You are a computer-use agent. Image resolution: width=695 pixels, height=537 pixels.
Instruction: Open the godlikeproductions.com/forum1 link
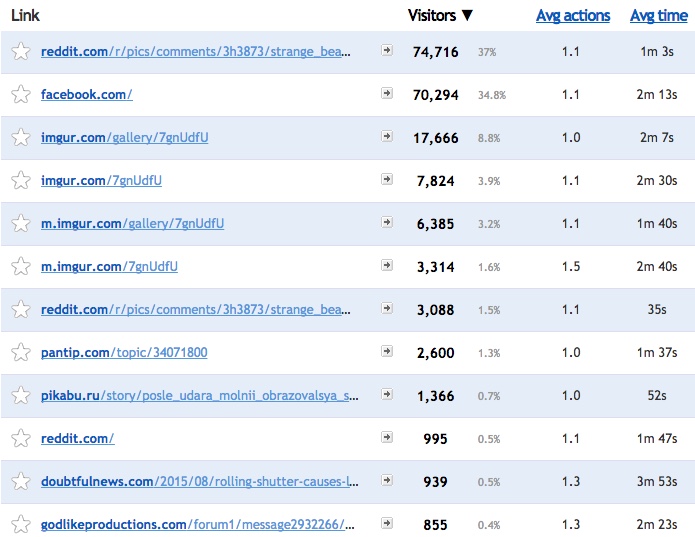(x=198, y=525)
